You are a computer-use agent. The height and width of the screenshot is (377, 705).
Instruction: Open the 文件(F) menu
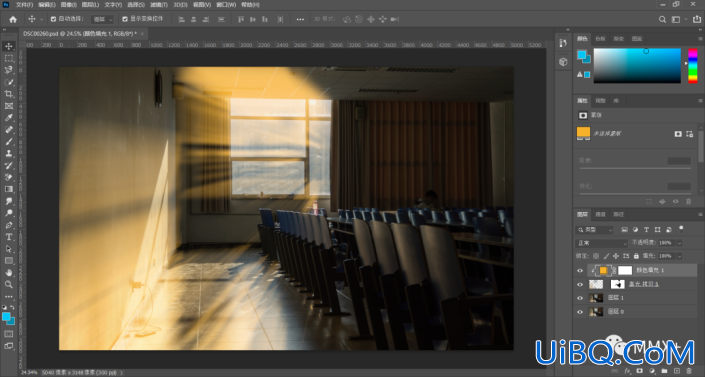click(x=24, y=4)
